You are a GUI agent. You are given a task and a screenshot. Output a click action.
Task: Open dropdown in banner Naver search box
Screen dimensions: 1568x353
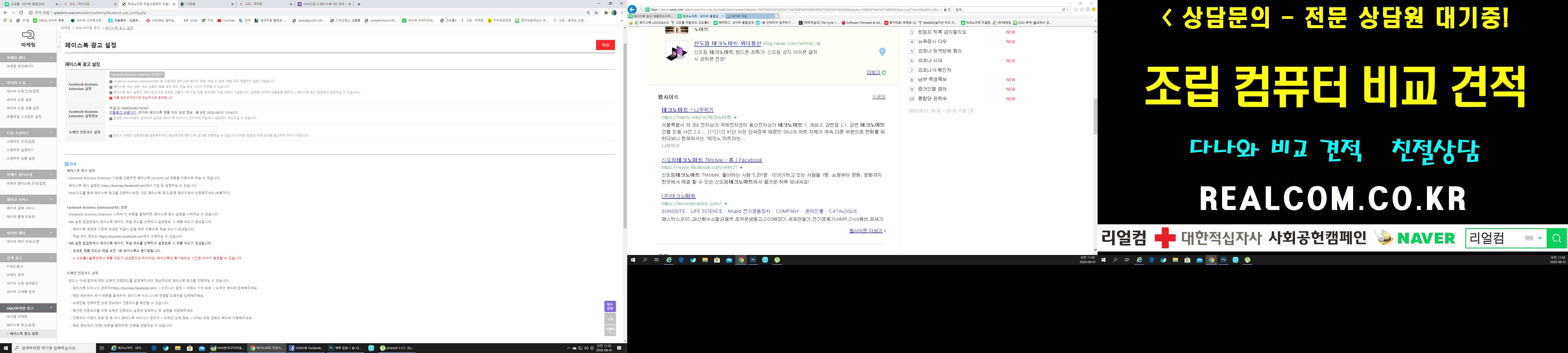tap(1540, 238)
